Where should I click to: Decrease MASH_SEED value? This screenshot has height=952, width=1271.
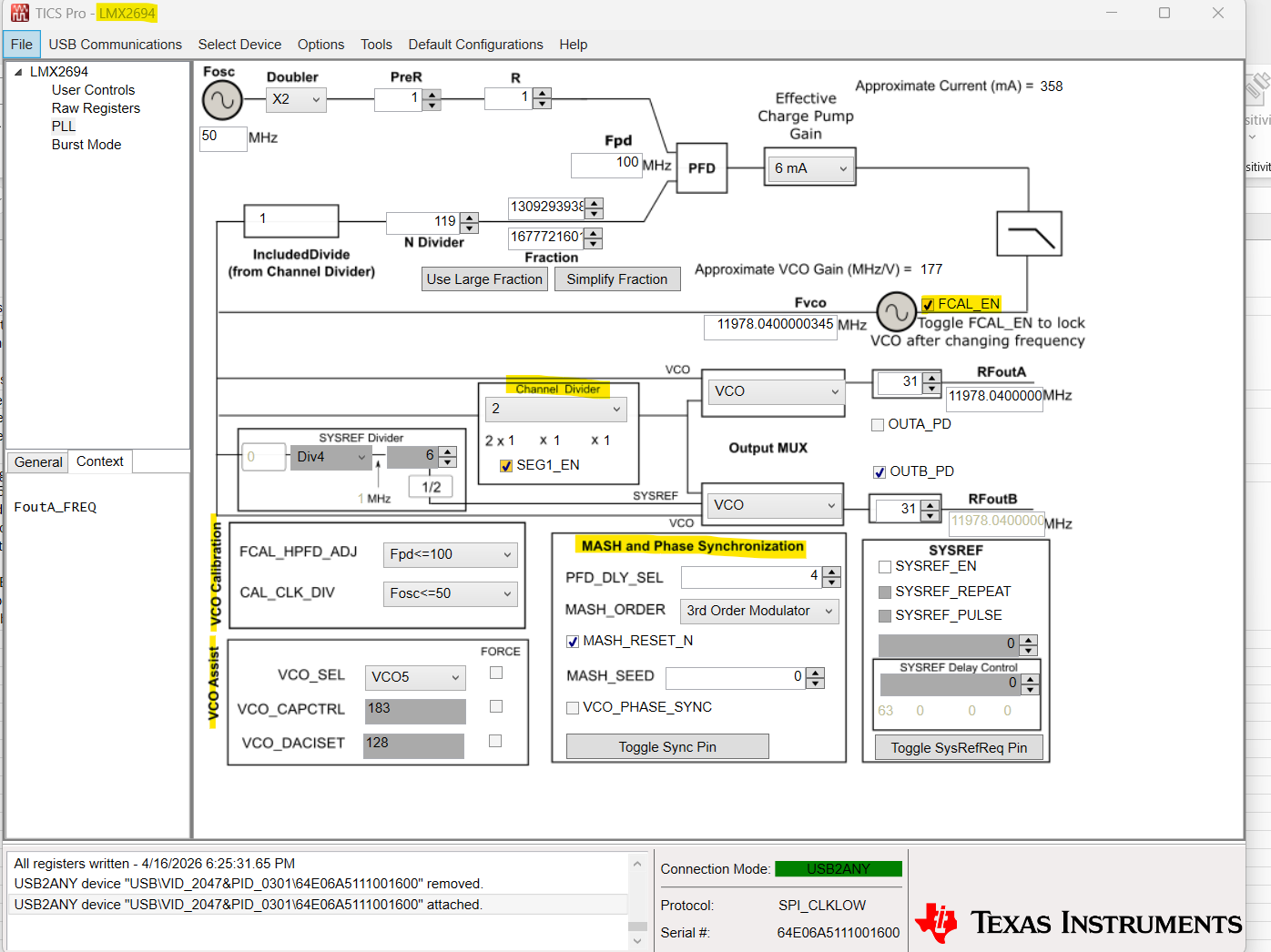816,683
